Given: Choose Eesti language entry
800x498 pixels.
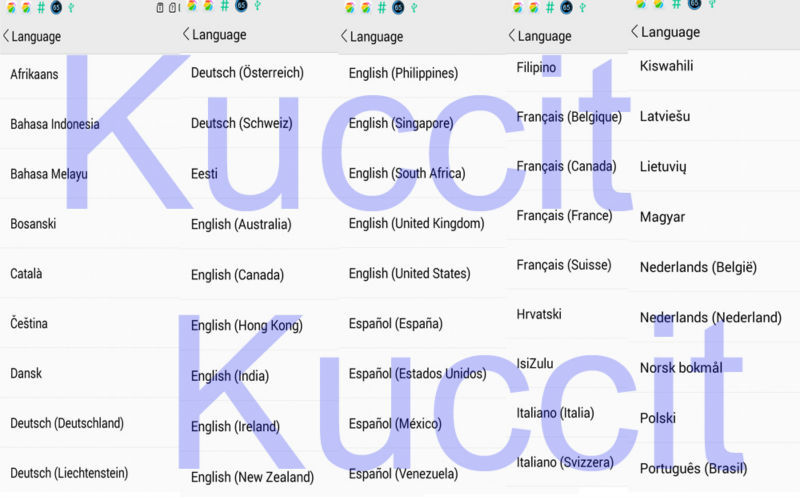Looking at the screenshot, I should tap(204, 174).
